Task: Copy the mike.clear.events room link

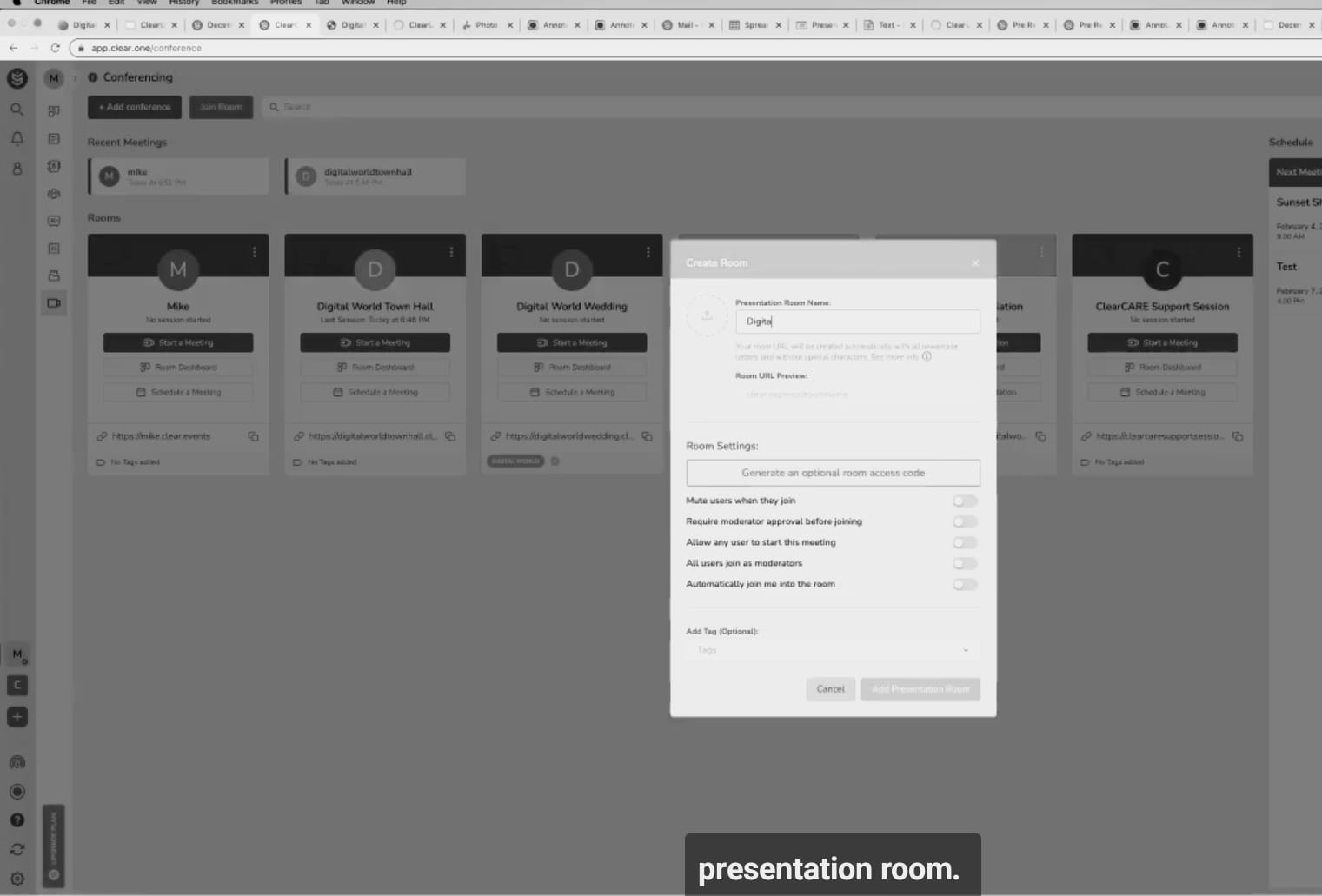Action: pyautogui.click(x=253, y=436)
